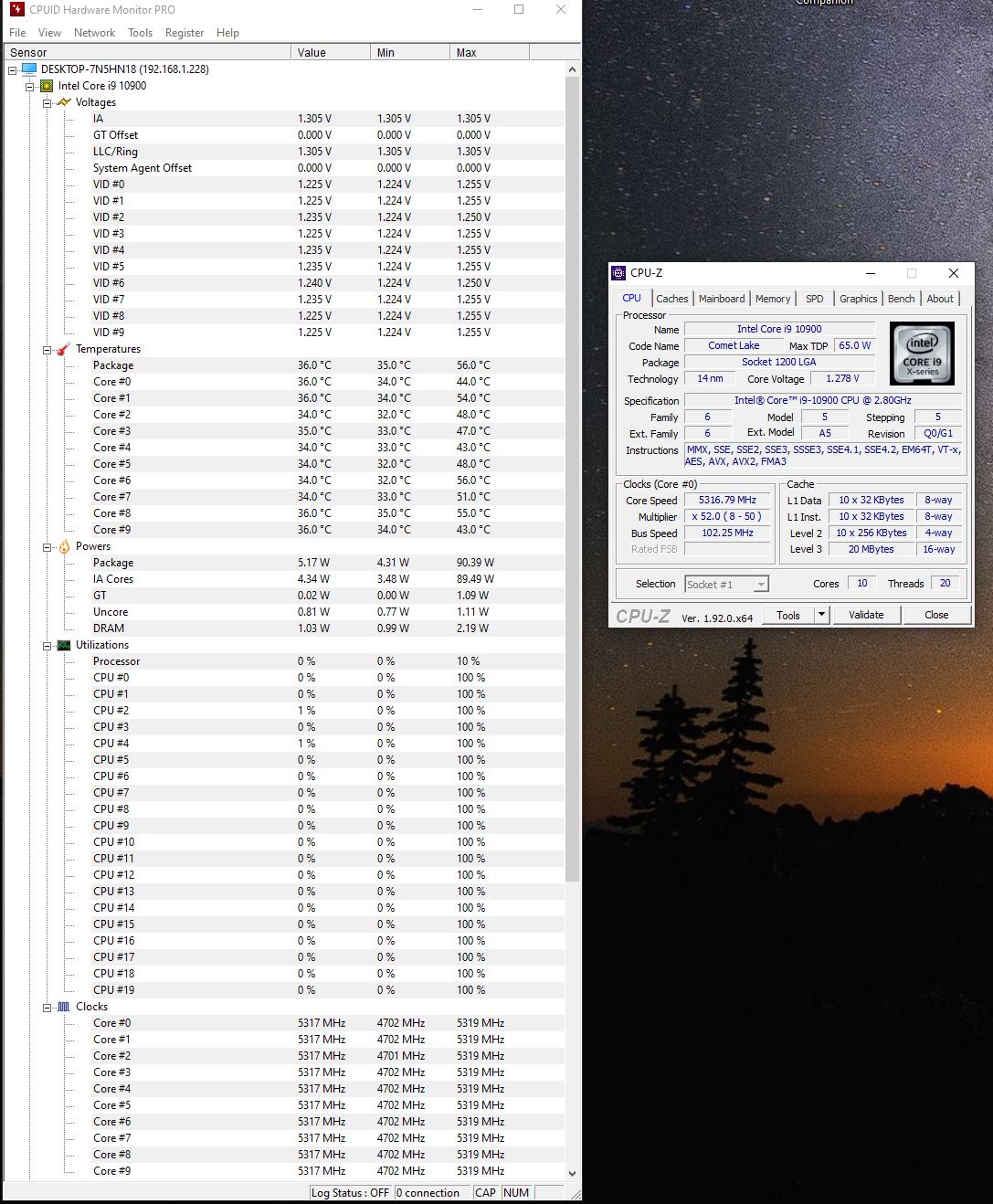
Task: Collapse the Clocks section
Action: [47, 1007]
